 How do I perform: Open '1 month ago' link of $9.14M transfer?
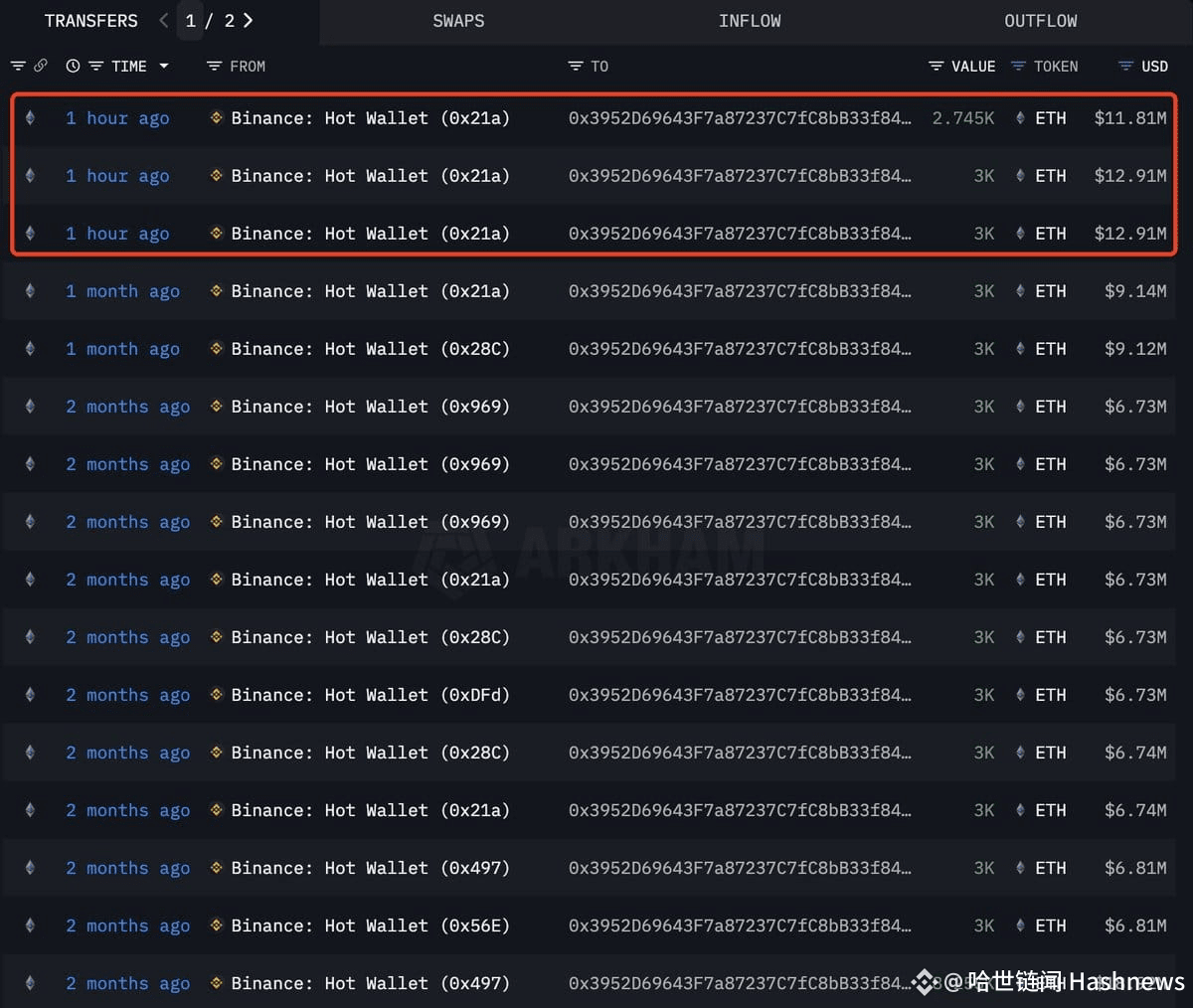coord(122,291)
